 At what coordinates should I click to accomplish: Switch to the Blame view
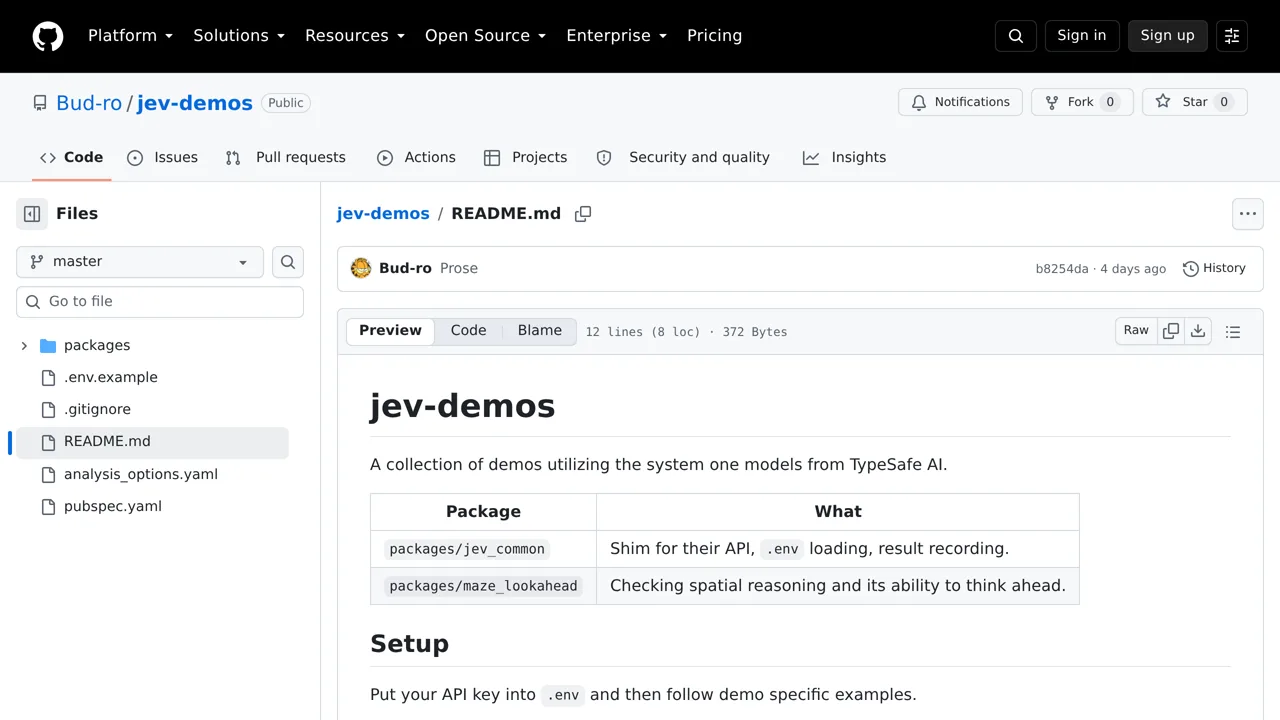coord(540,331)
